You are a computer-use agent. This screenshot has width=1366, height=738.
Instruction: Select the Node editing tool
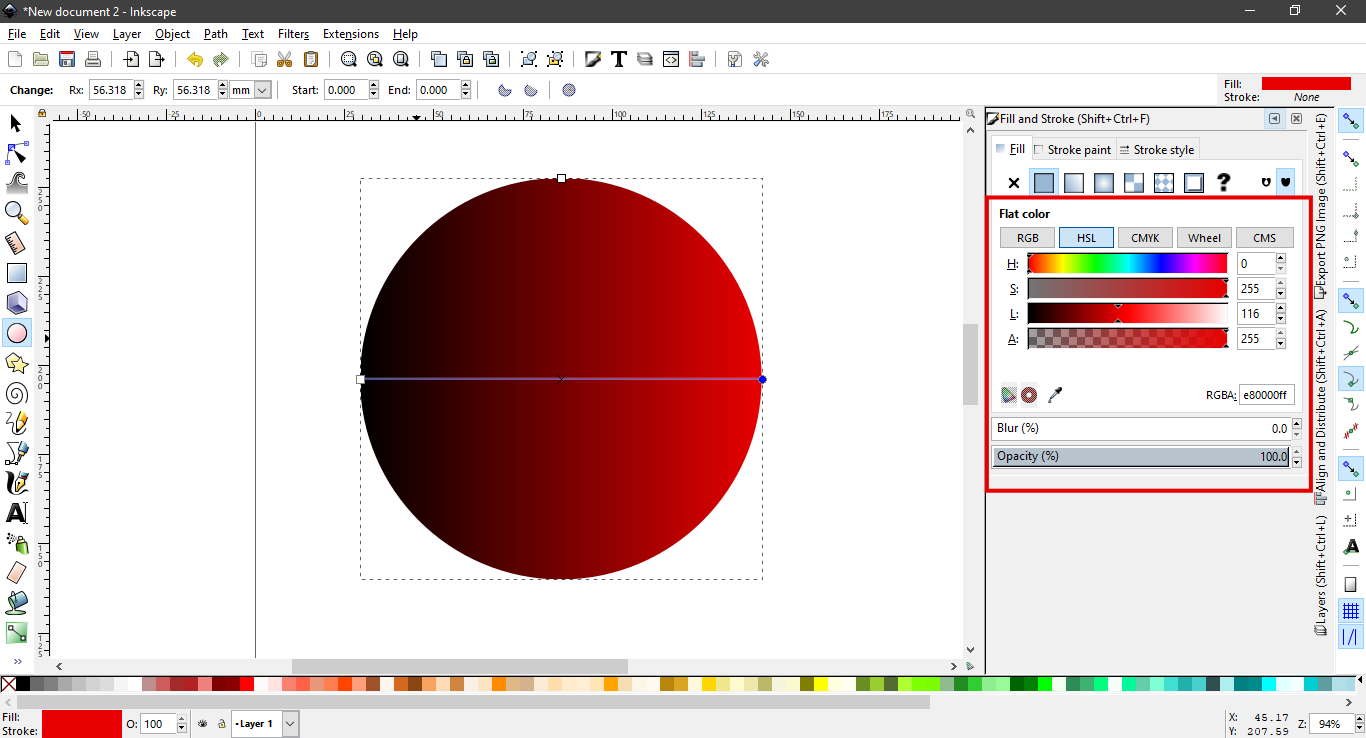[x=16, y=152]
